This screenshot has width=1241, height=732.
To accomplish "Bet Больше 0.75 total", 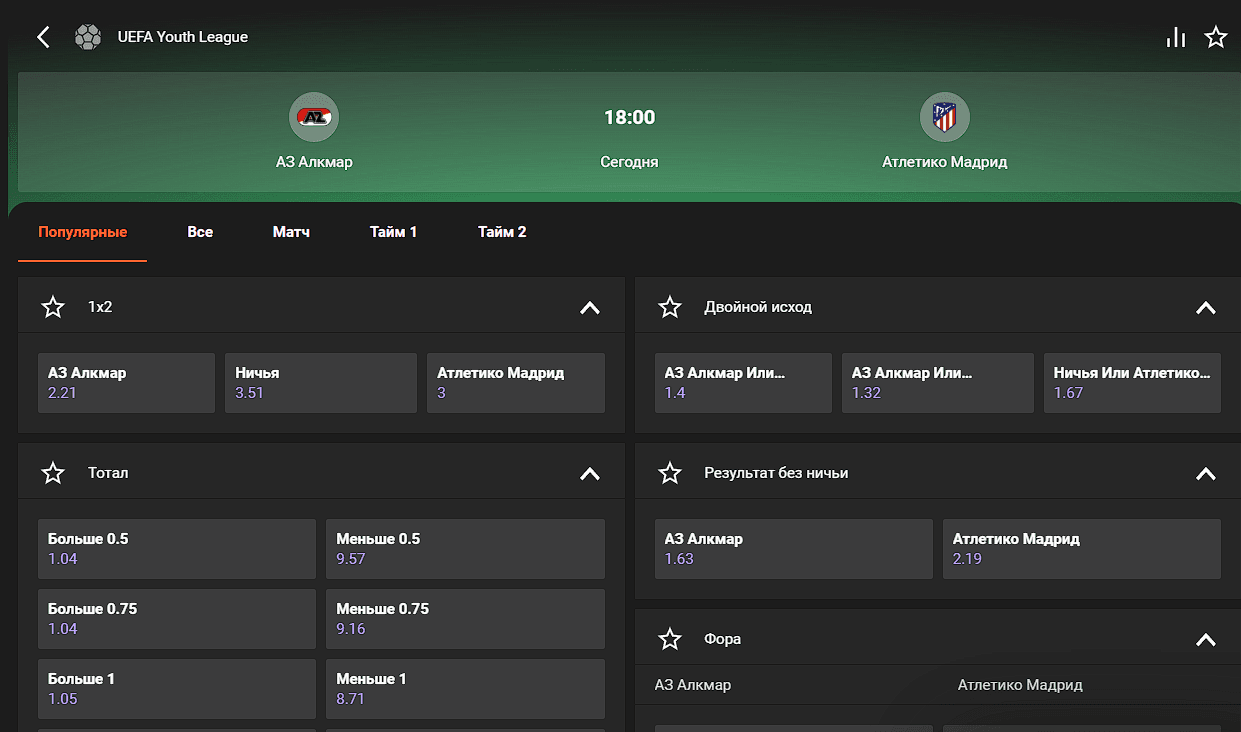I will [x=177, y=619].
